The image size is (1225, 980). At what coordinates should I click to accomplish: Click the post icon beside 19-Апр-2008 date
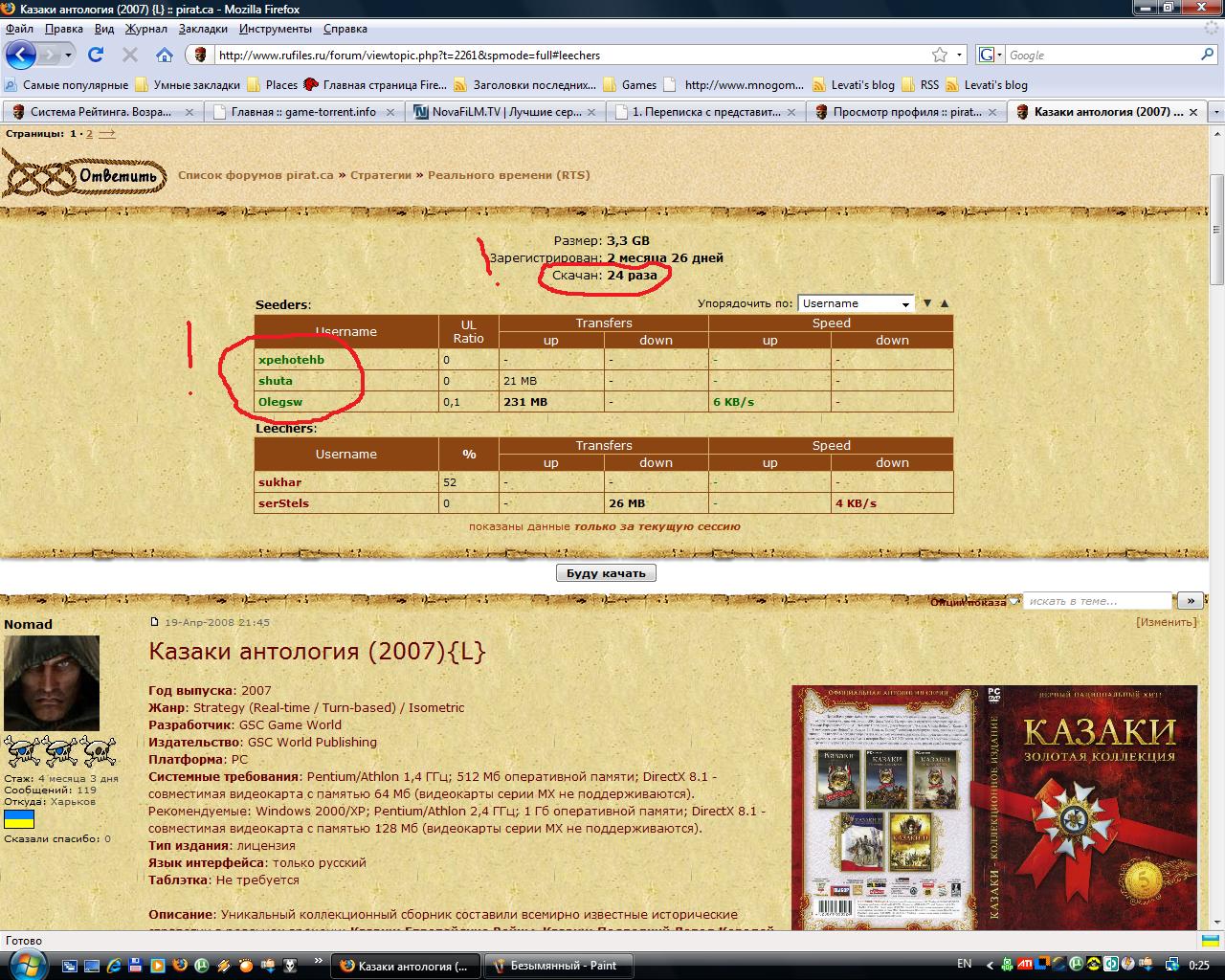click(x=155, y=622)
